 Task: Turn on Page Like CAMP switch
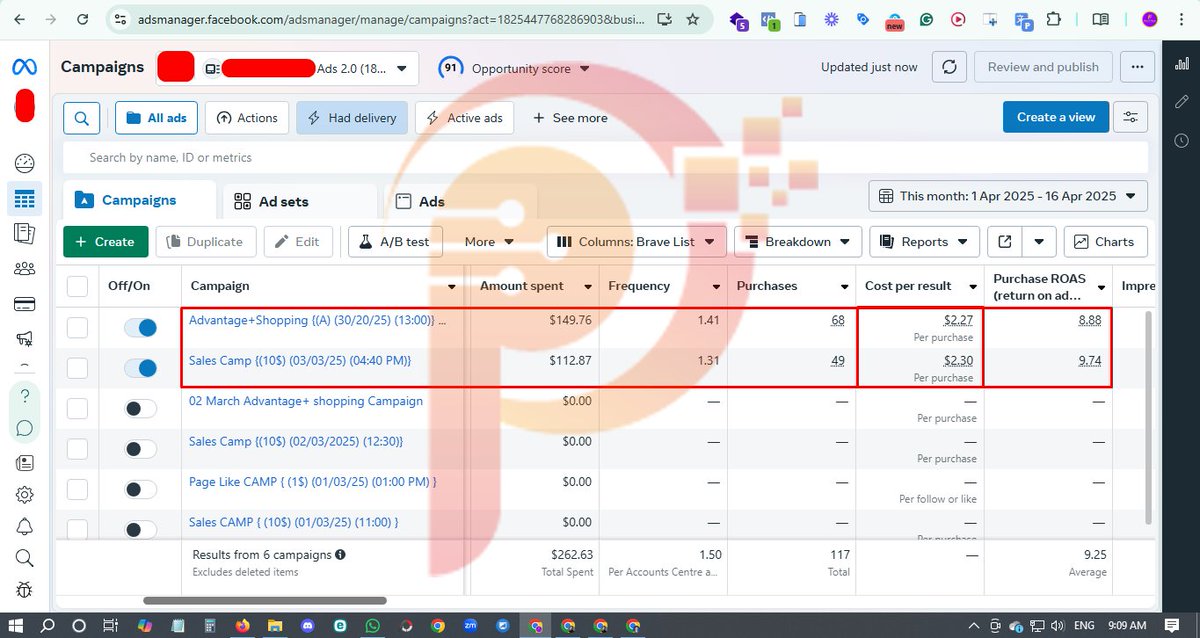pyautogui.click(x=141, y=489)
